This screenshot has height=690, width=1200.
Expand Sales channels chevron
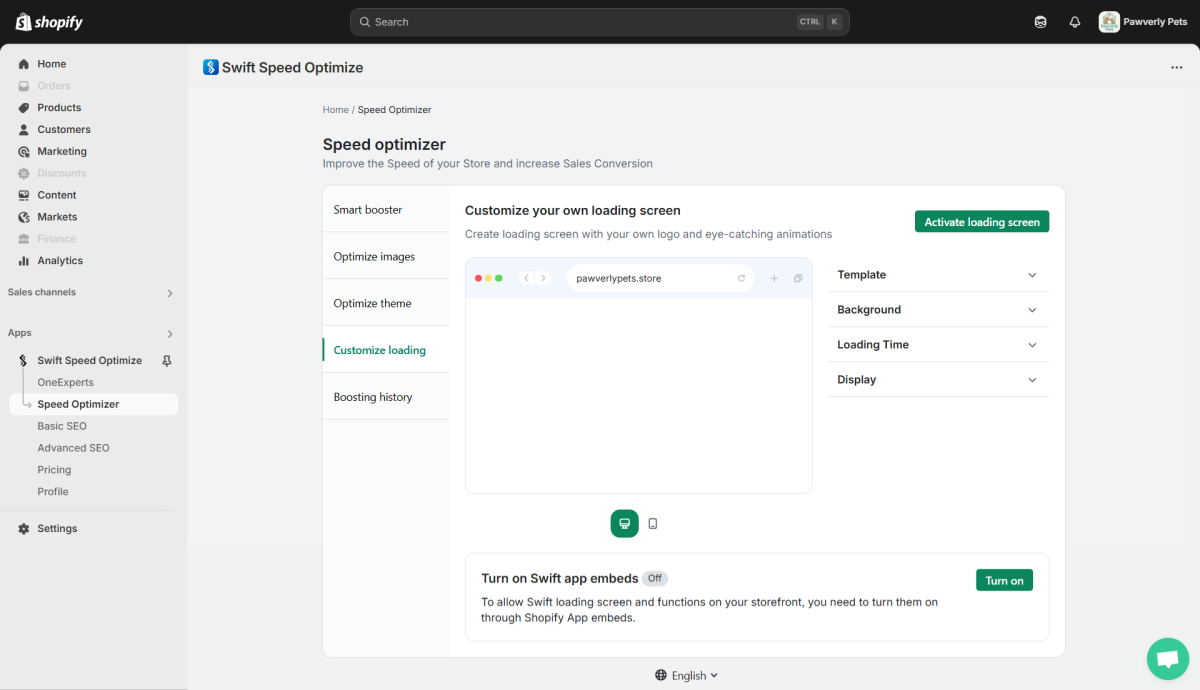(x=170, y=293)
